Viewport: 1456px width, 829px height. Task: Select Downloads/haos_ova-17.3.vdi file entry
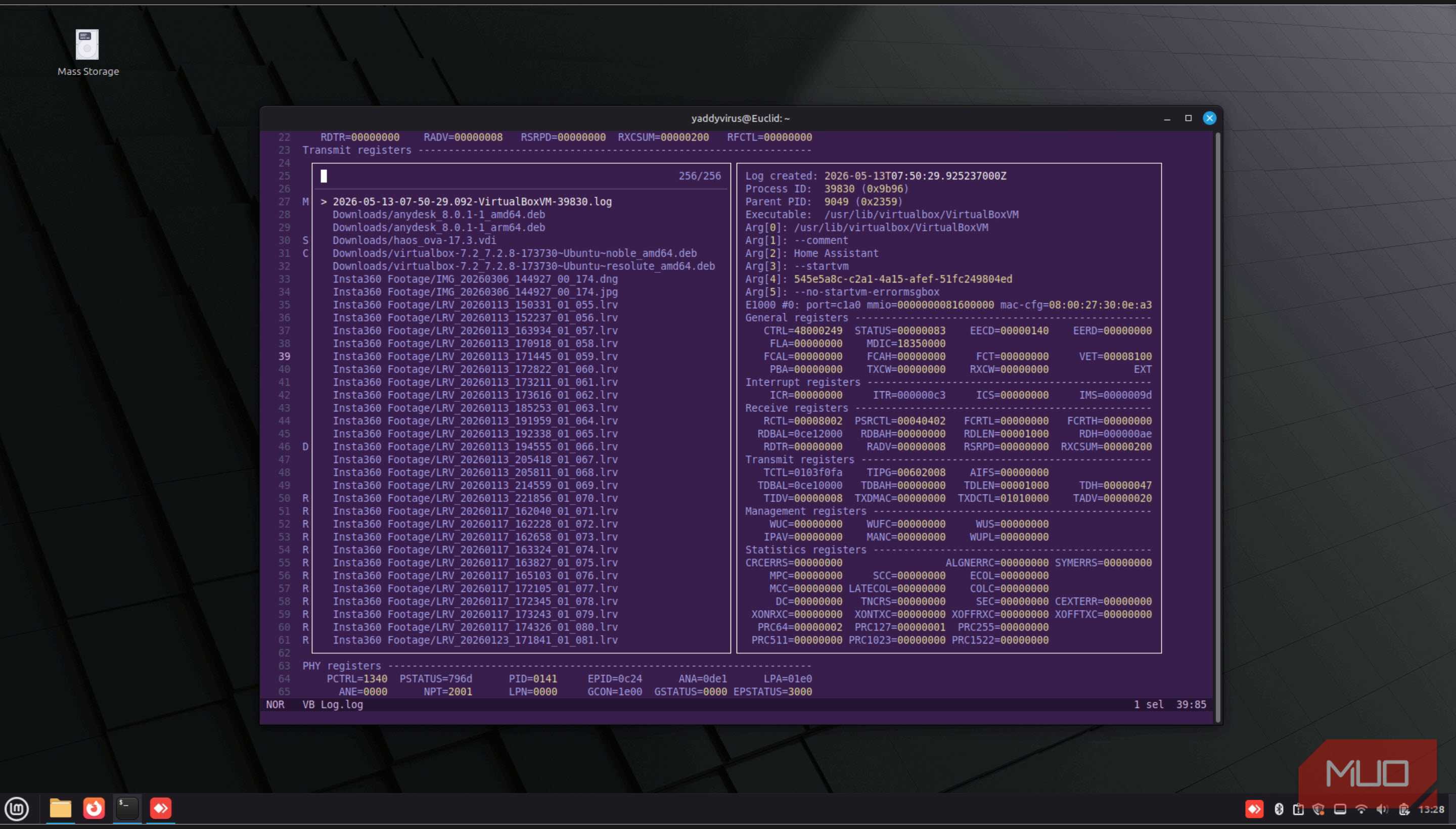[x=414, y=240]
